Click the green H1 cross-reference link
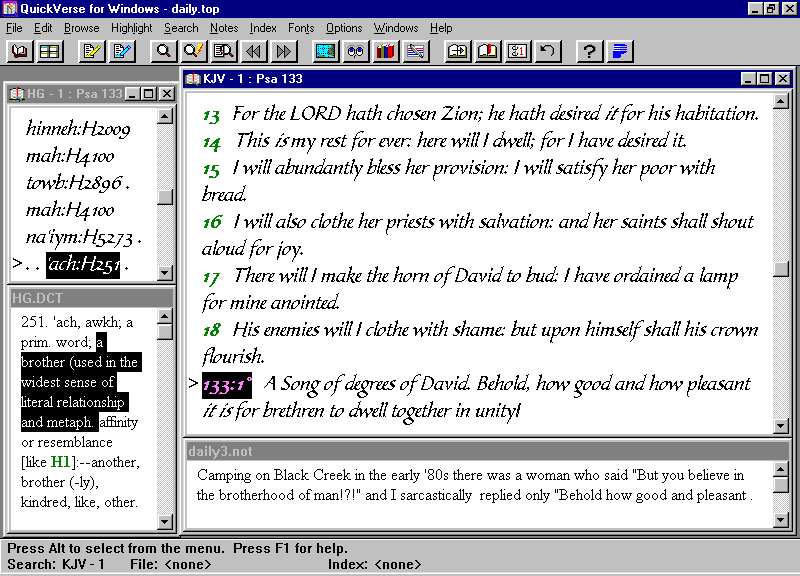This screenshot has width=800, height=576. pos(60,462)
